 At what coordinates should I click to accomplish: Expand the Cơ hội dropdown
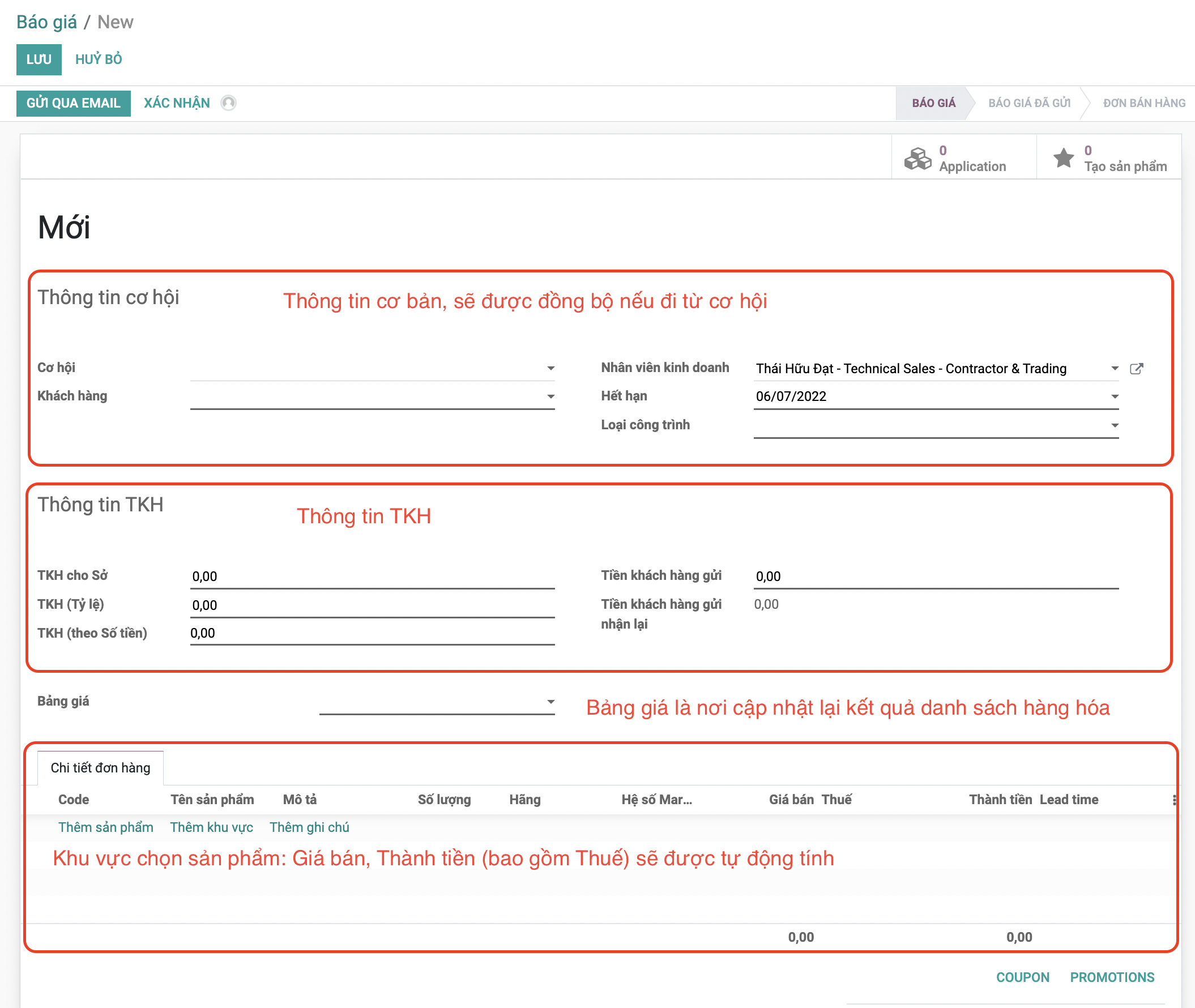[x=550, y=369]
